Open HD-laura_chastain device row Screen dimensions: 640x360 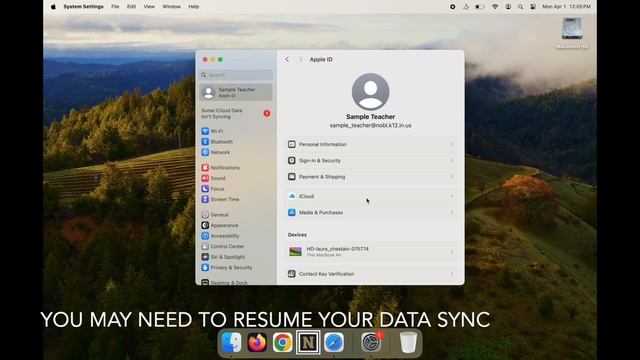371,252
